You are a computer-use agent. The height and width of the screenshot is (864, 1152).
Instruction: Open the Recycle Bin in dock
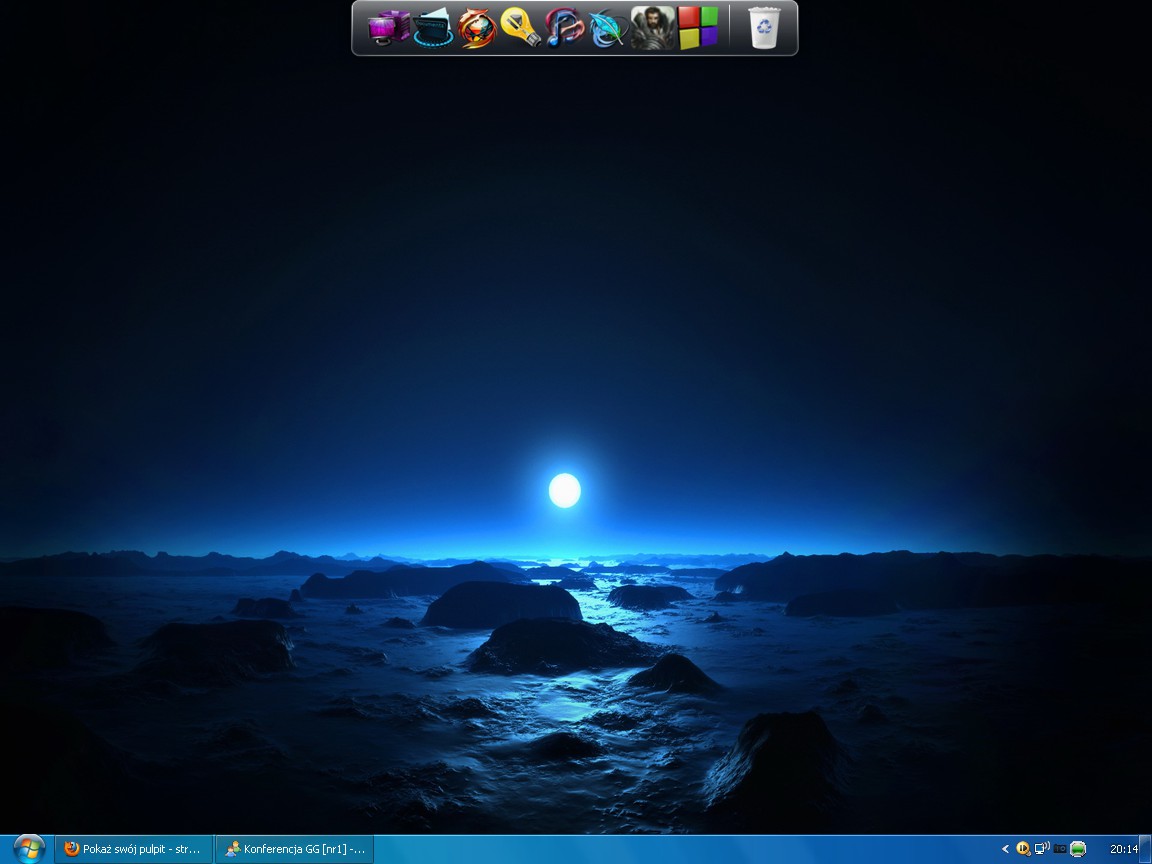tap(764, 28)
